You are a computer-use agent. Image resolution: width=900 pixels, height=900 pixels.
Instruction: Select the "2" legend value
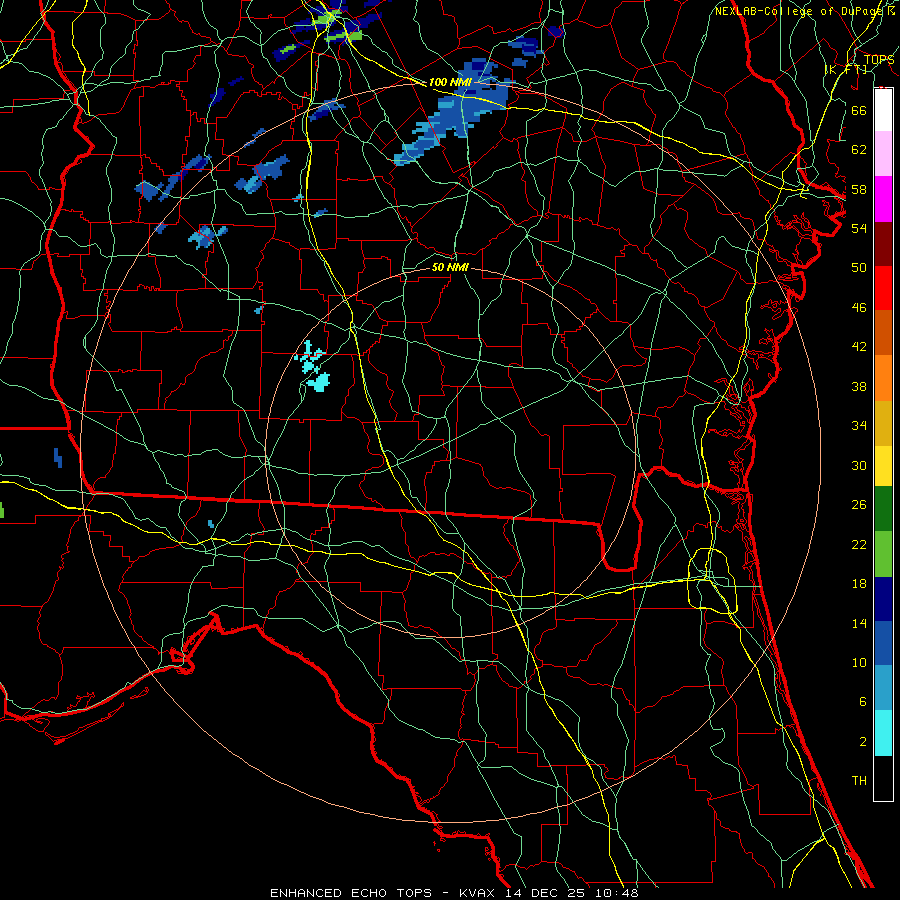863,742
